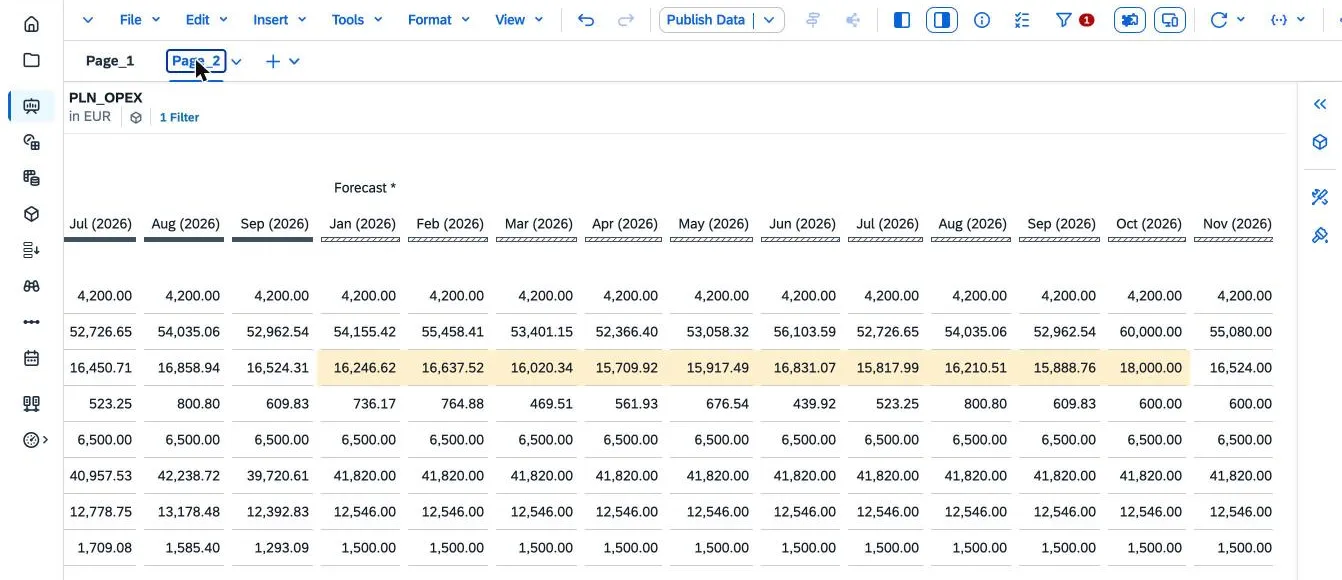
Task: Click the sidebar icon below the Calendar
Action: point(31,404)
